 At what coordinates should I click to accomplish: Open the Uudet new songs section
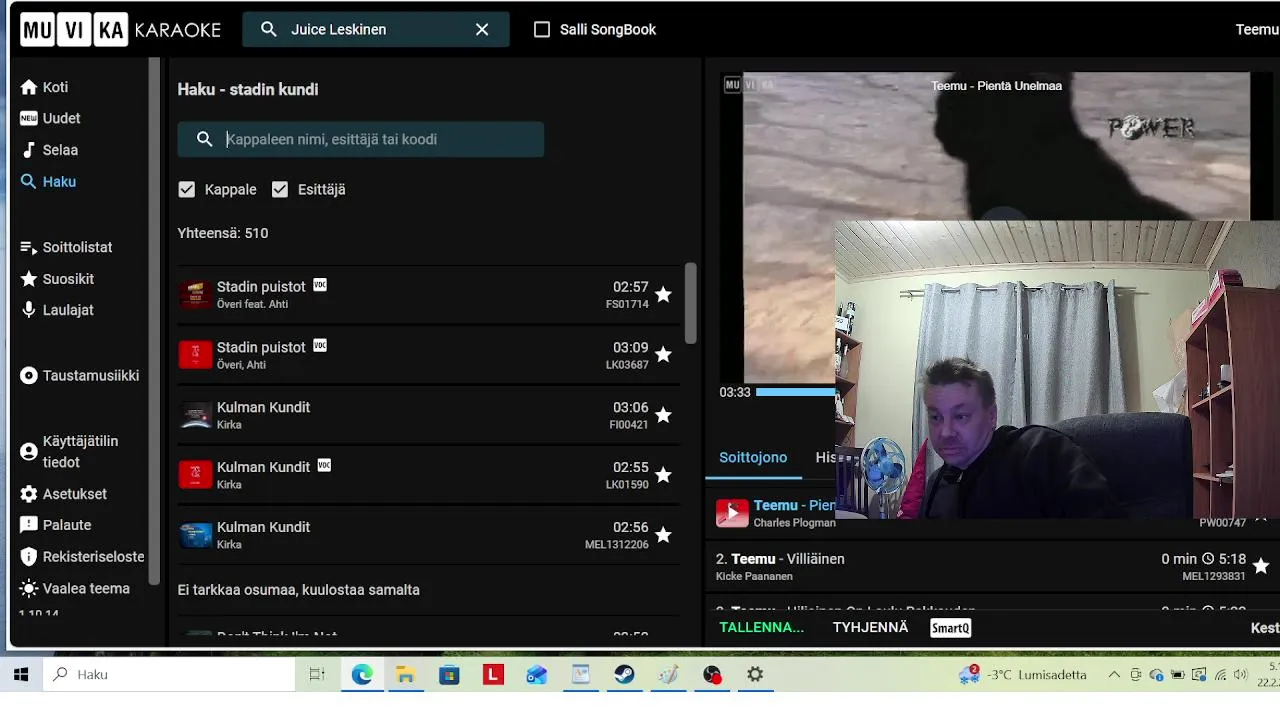coord(50,118)
